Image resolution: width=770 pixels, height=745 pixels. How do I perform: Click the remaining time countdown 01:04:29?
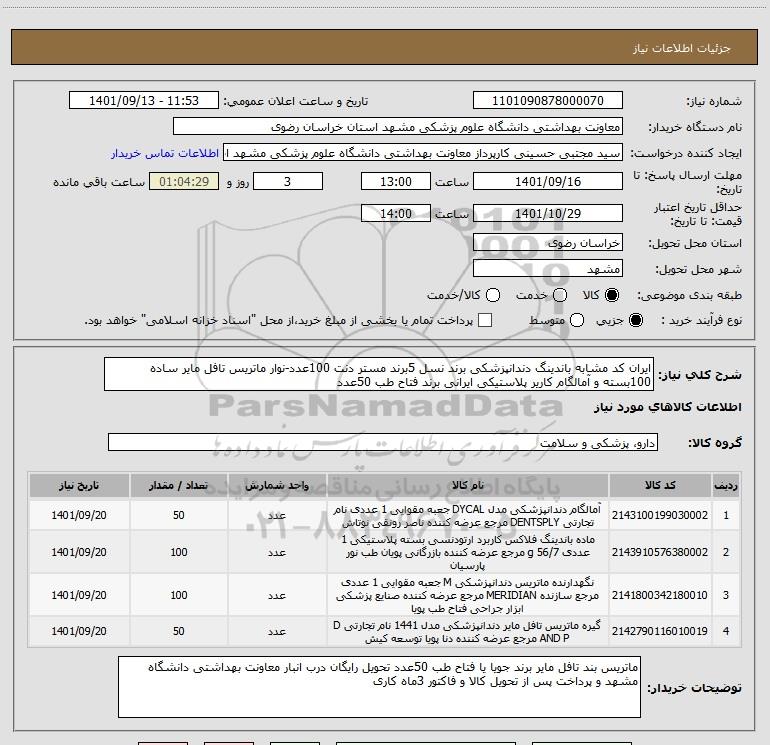(184, 181)
